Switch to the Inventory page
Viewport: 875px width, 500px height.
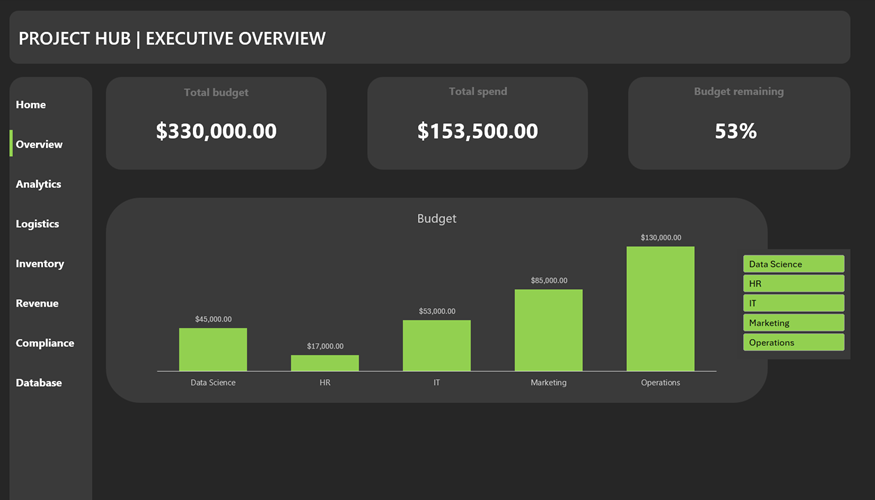click(x=40, y=263)
